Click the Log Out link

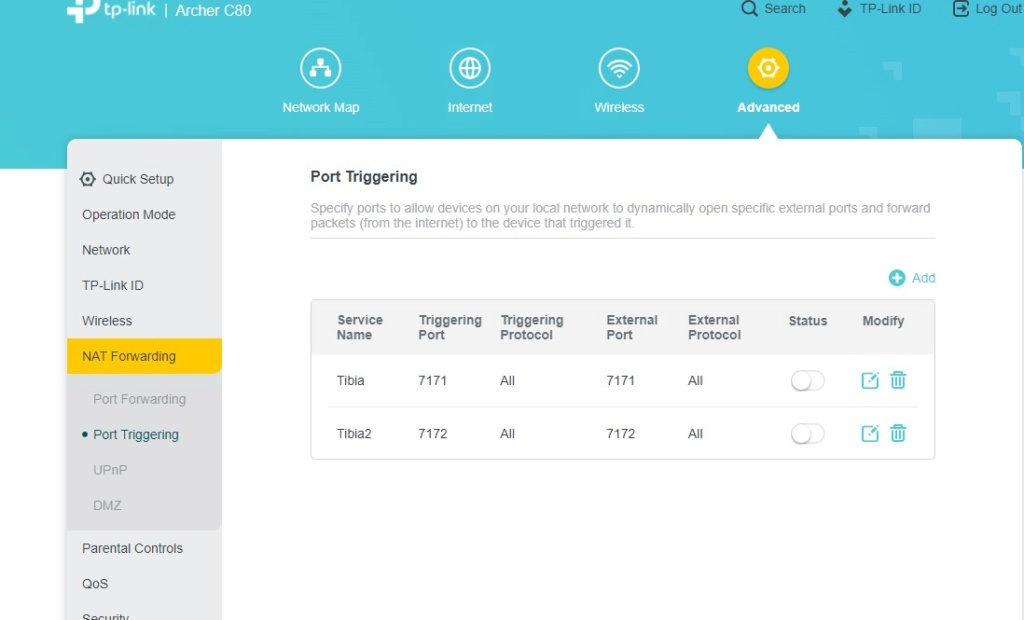[x=999, y=8]
